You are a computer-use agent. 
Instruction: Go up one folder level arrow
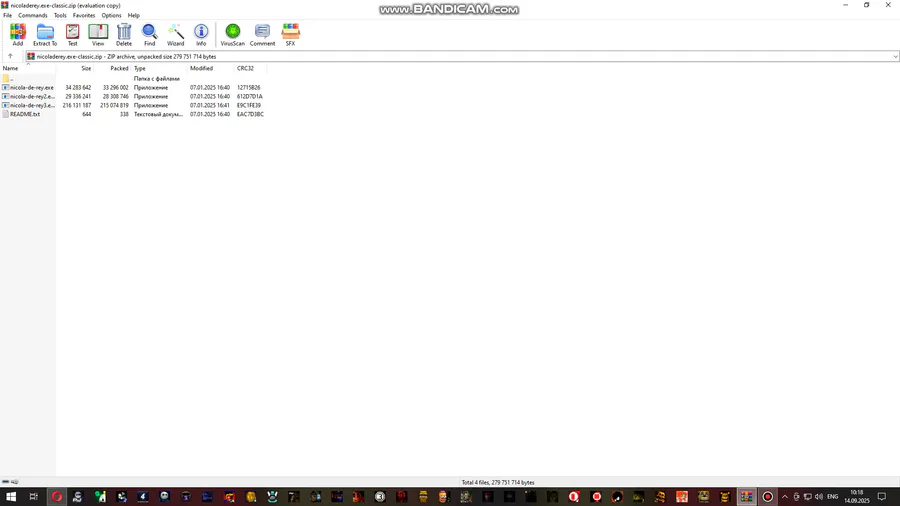click(x=10, y=56)
